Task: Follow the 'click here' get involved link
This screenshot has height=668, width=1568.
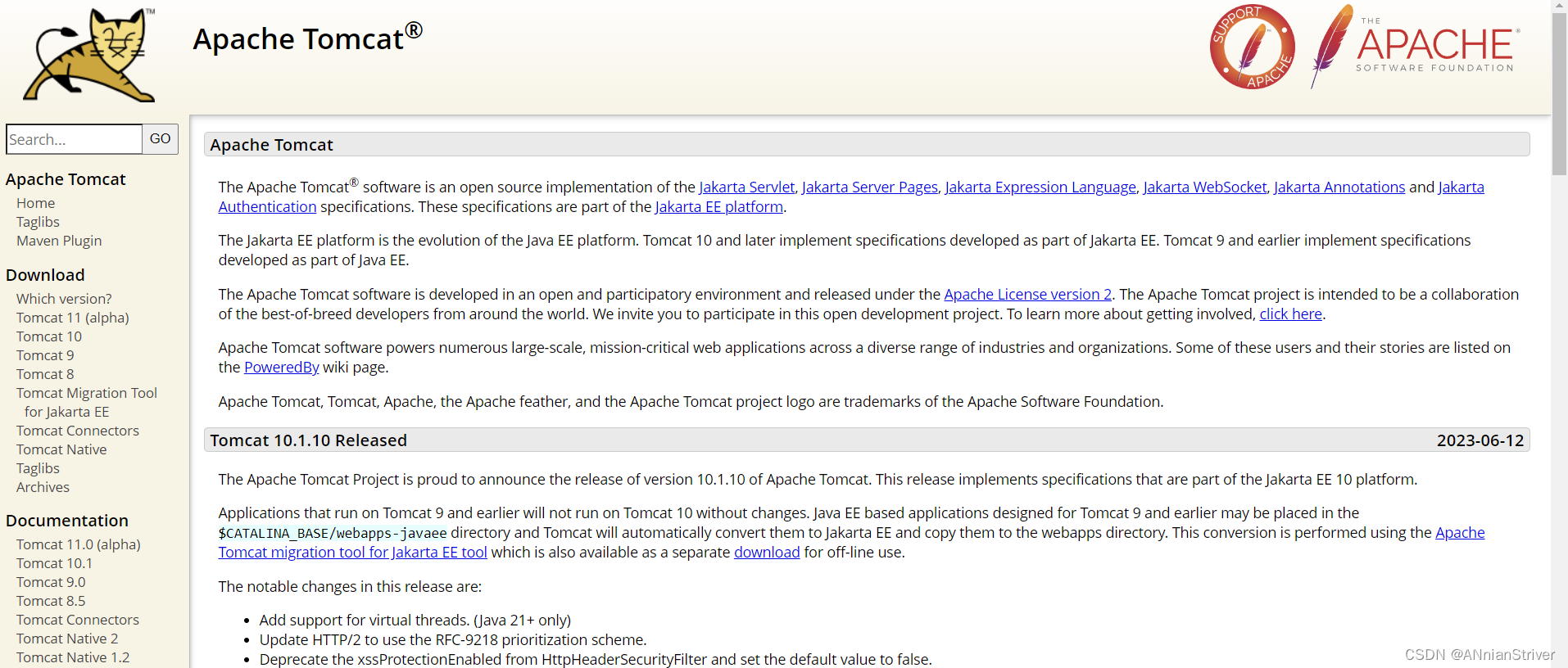Action: [x=1290, y=314]
